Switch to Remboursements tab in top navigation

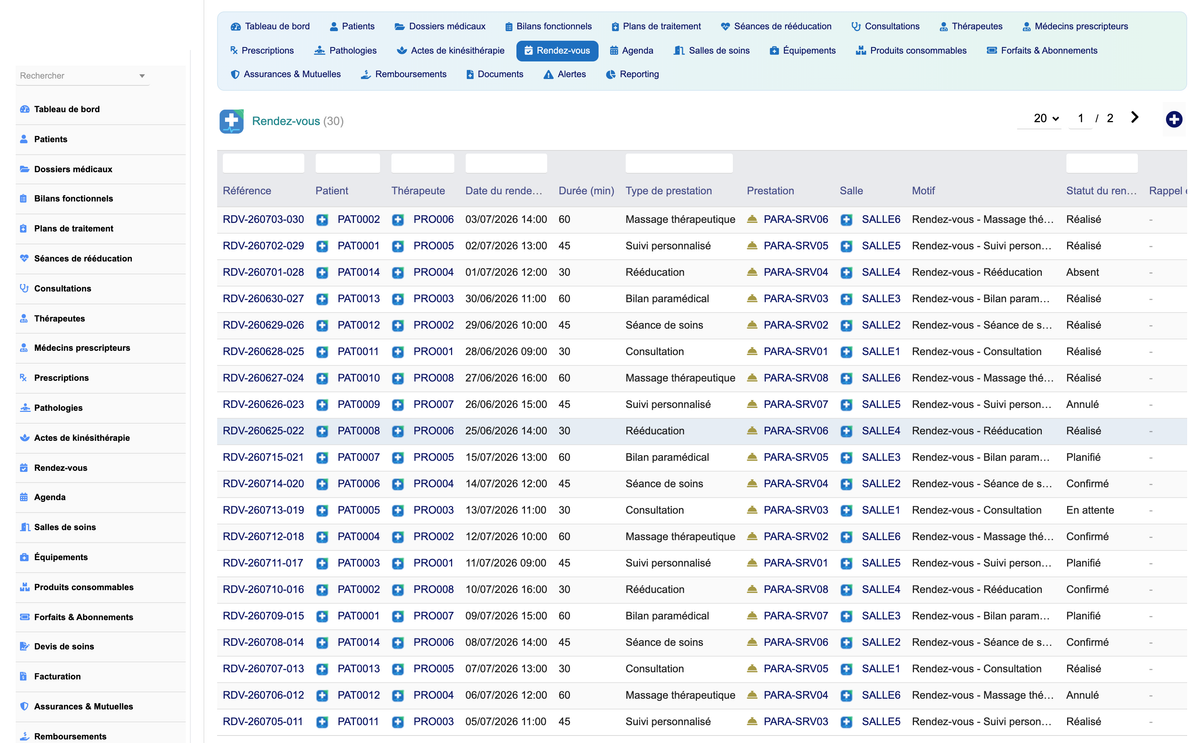coord(403,74)
